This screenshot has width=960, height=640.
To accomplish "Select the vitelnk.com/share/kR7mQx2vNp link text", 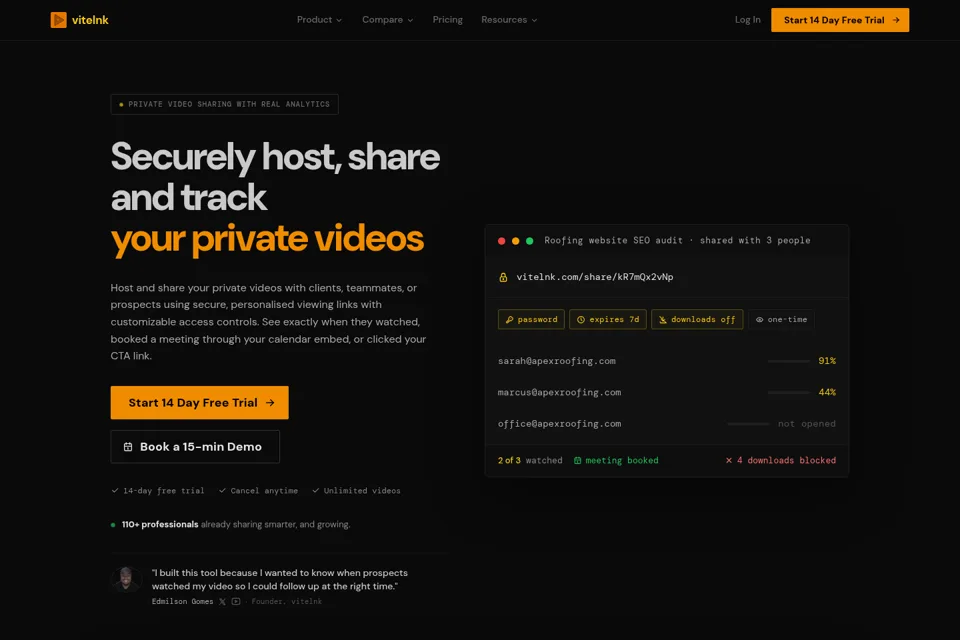I will pos(594,277).
